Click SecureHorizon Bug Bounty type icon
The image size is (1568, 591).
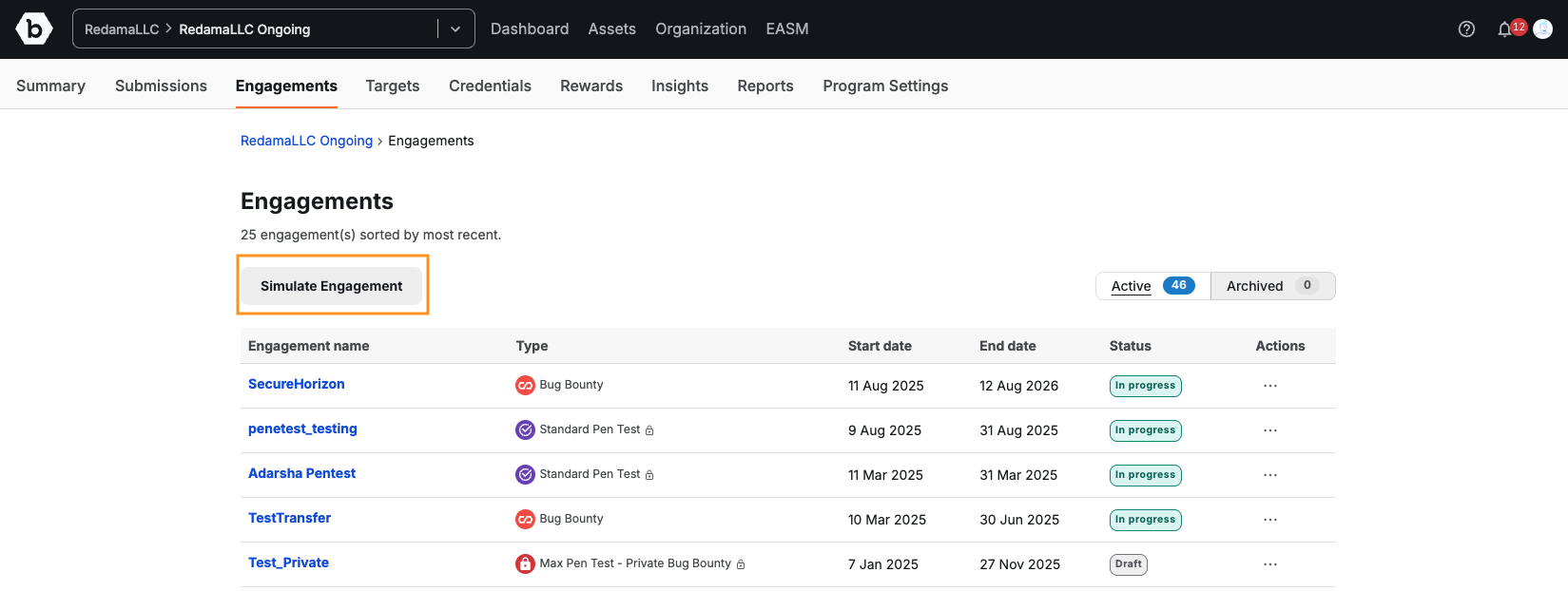[x=525, y=386]
